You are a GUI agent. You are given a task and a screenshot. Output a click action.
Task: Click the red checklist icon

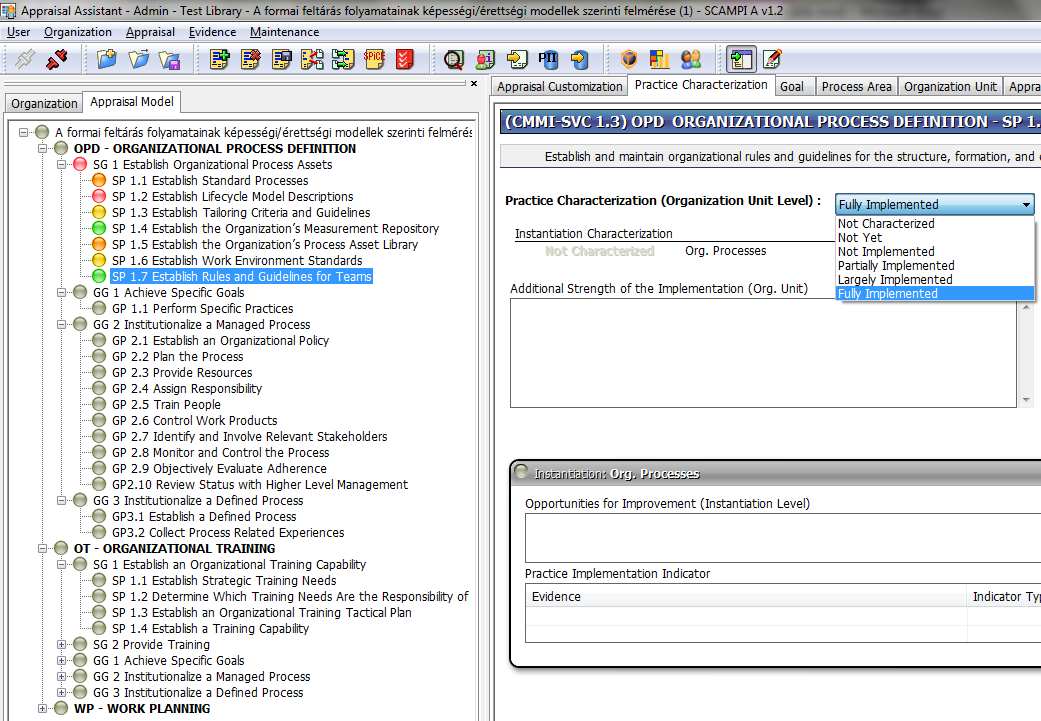coord(405,59)
